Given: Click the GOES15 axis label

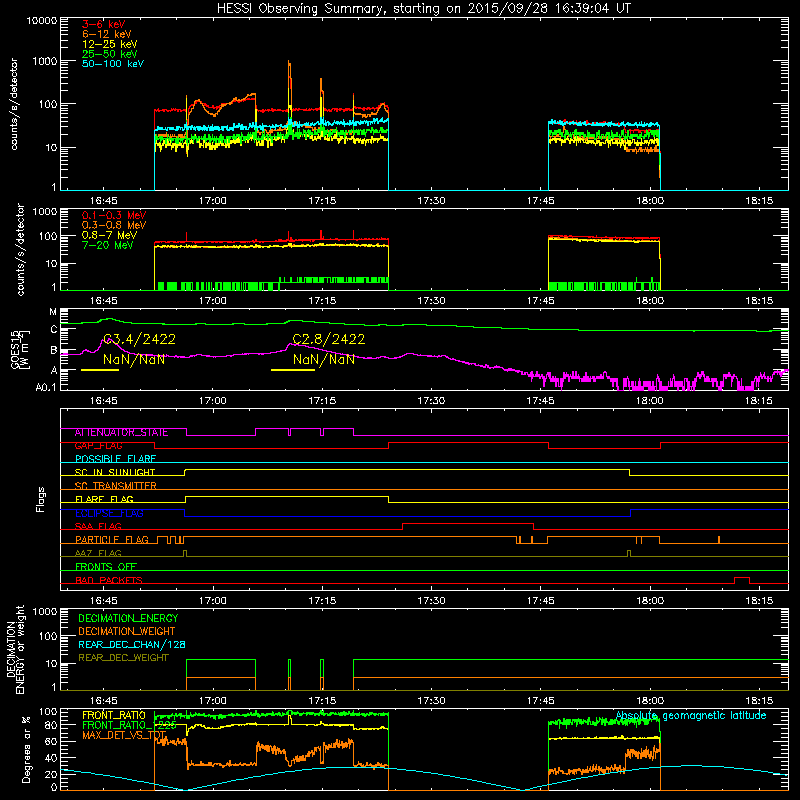Looking at the screenshot, I should point(16,349).
